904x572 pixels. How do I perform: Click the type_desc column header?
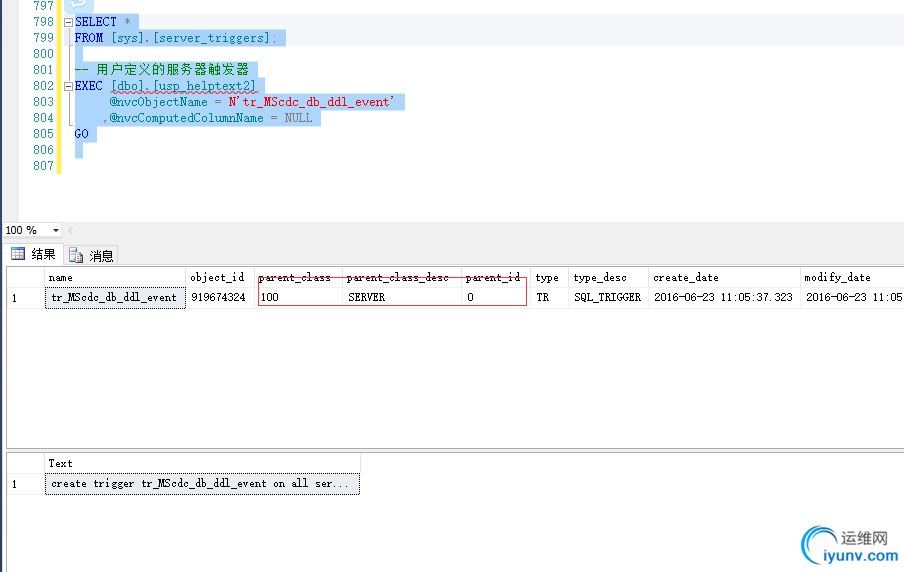point(608,277)
